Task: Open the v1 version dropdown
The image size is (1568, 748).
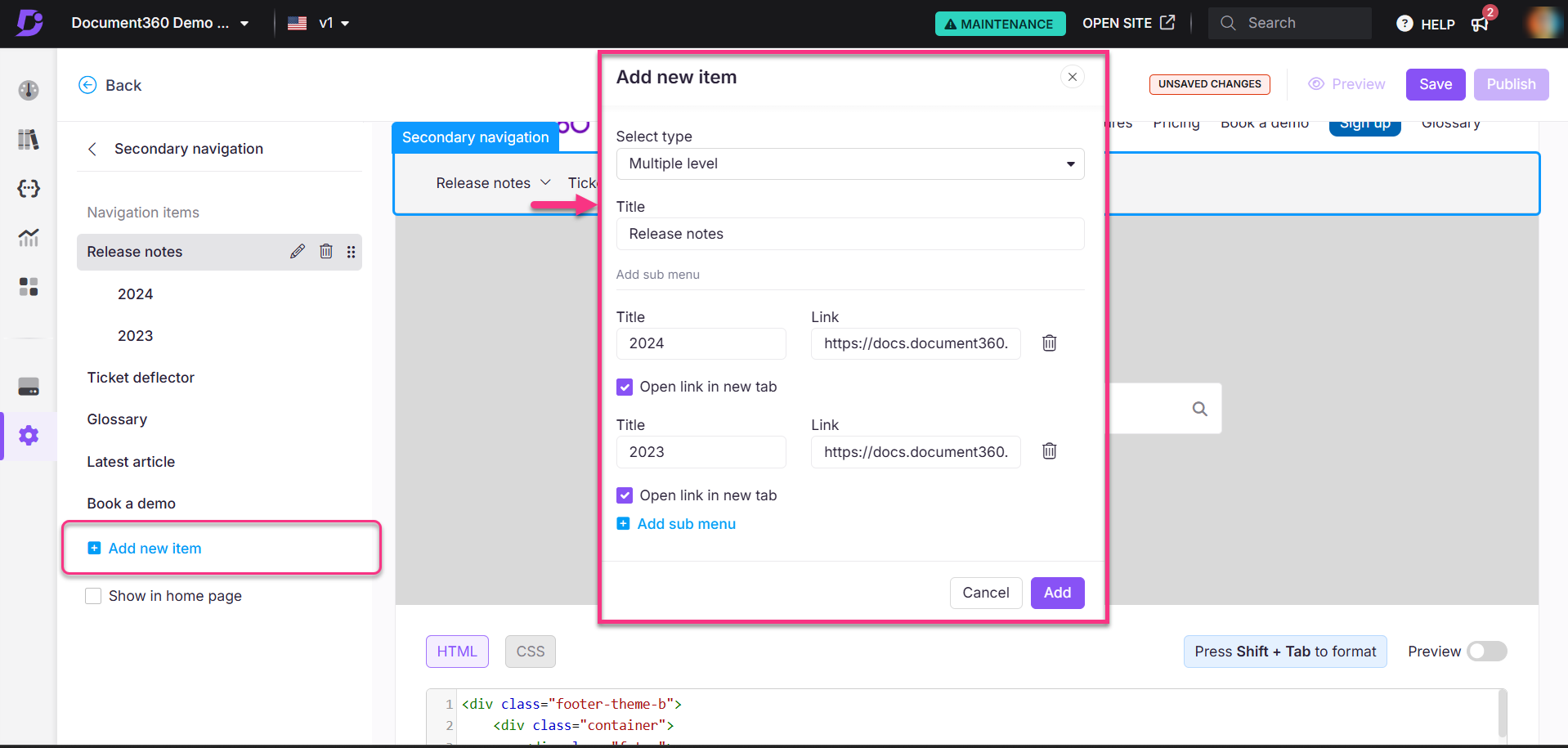Action: click(334, 23)
